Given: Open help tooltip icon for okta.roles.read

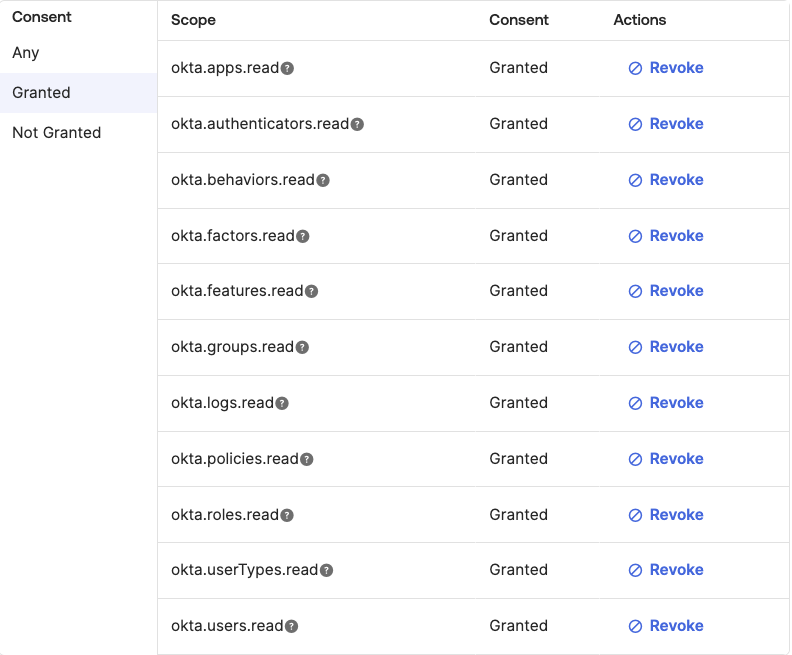Looking at the screenshot, I should pos(287,515).
